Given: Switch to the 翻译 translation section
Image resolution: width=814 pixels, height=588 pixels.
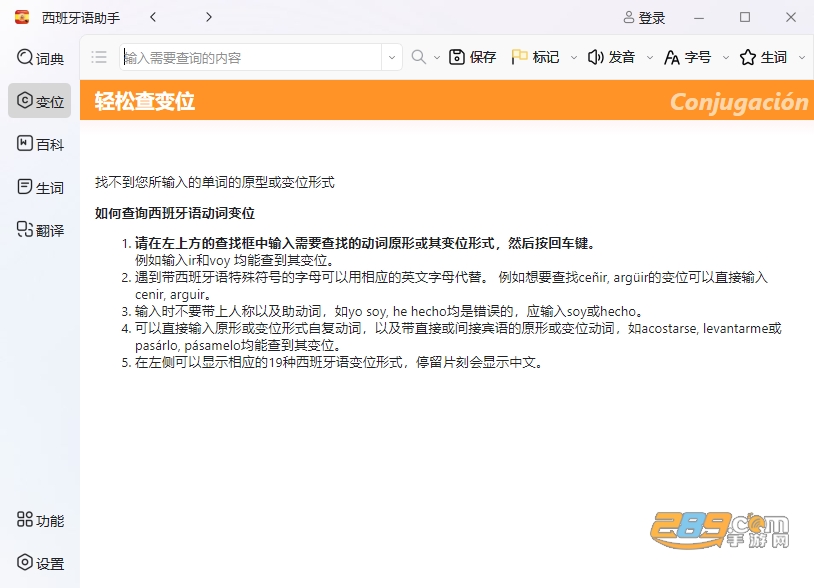Looking at the screenshot, I should 40,229.
